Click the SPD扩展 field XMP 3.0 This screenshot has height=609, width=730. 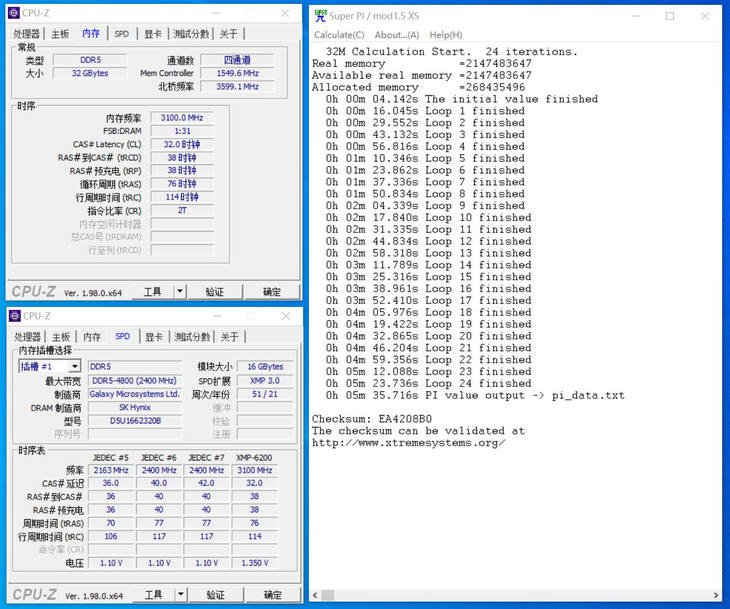point(265,380)
